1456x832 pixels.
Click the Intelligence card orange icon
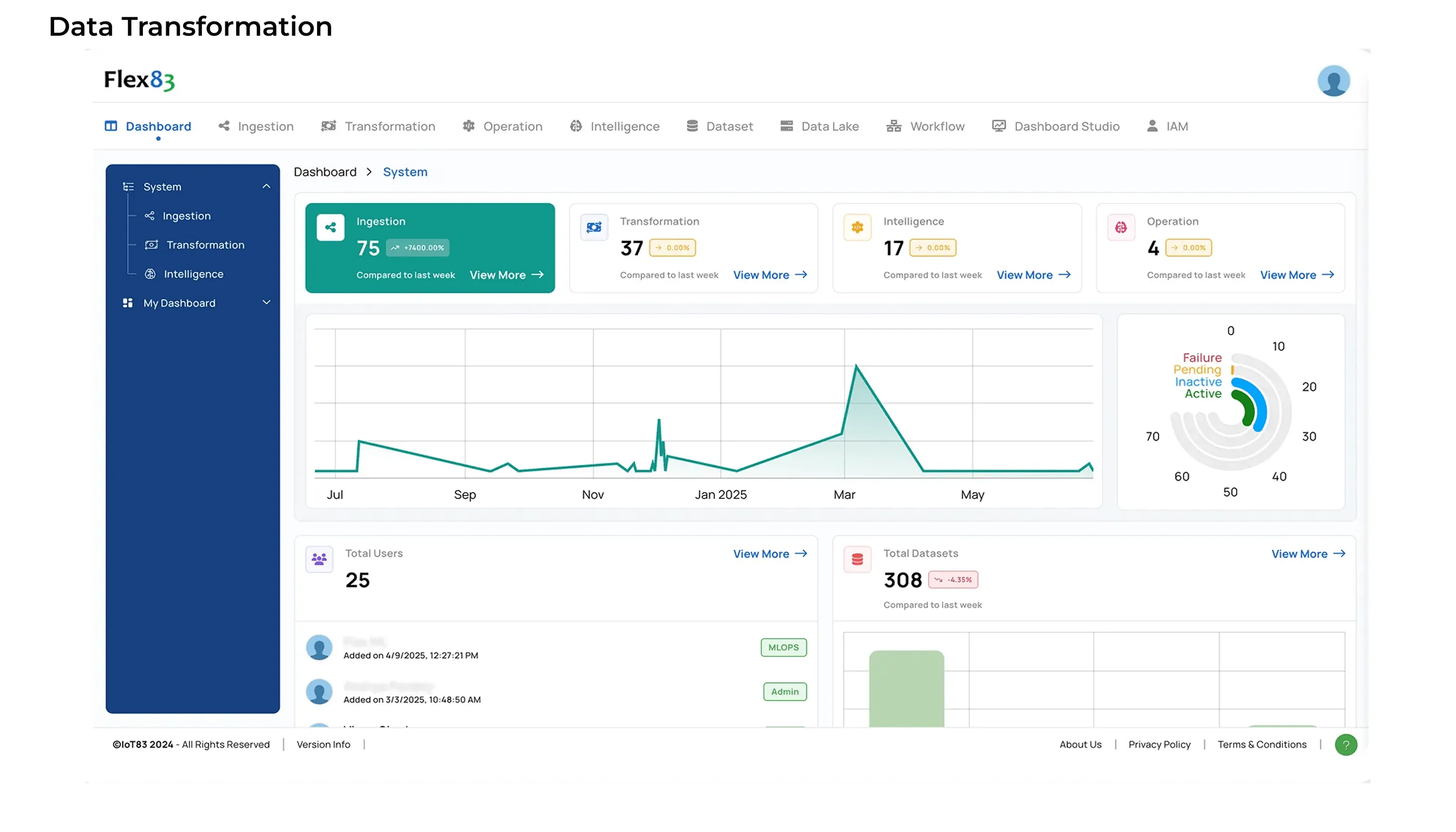click(x=857, y=227)
